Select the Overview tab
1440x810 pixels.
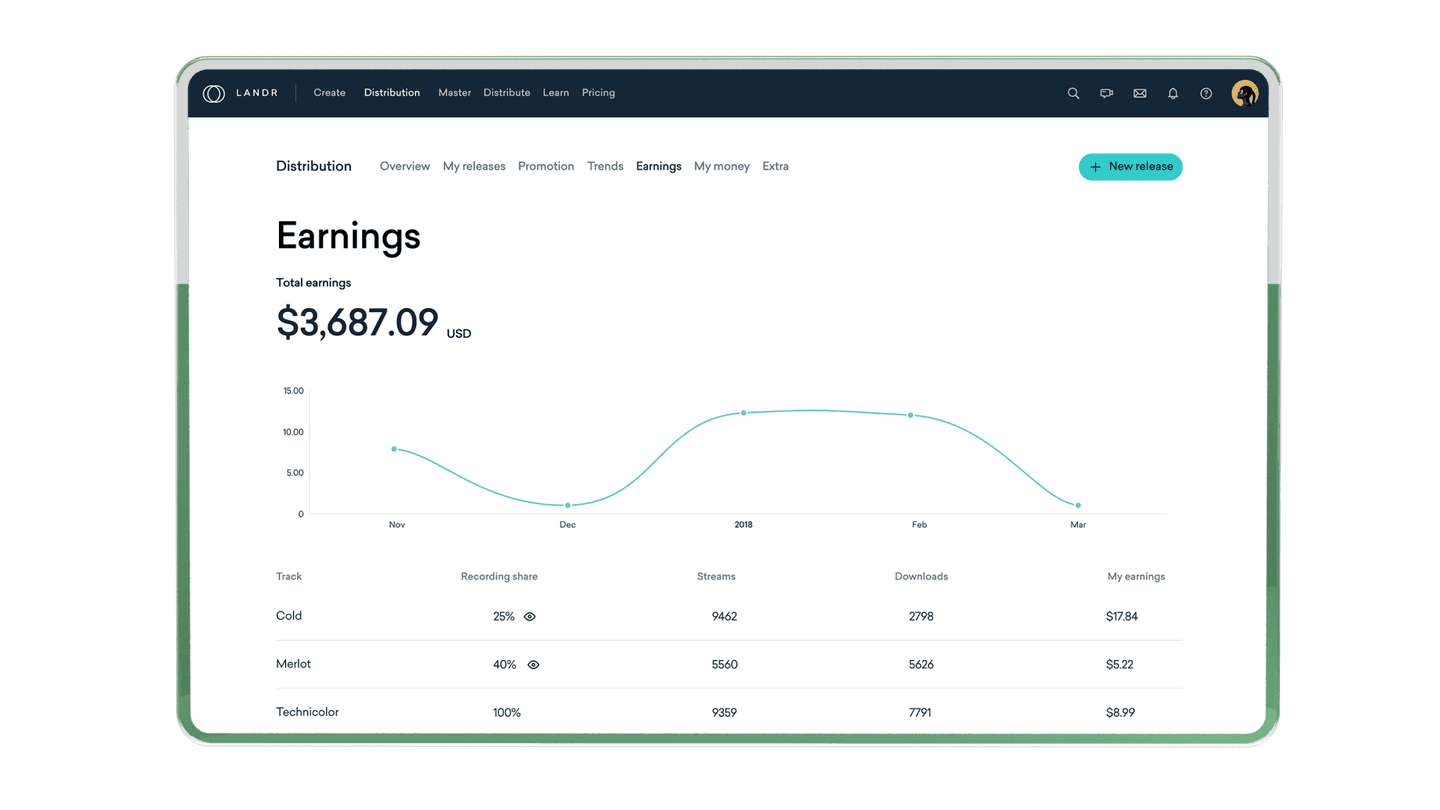point(404,167)
